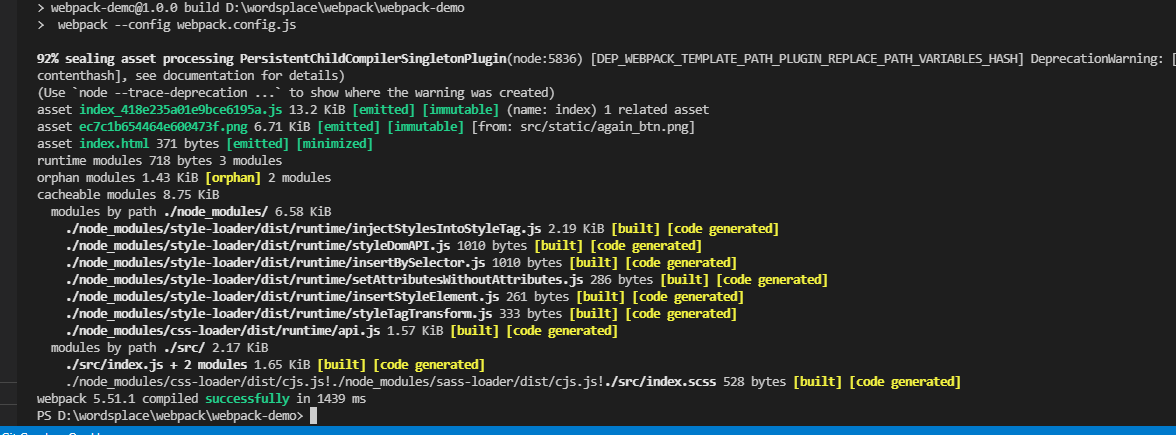1176x435 pixels.
Task: Click the styleTagTransform.js module path
Action: (x=279, y=314)
